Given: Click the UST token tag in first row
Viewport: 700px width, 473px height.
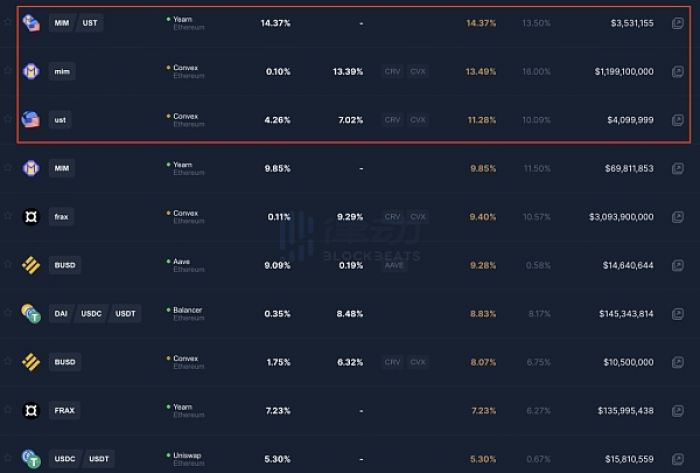Looking at the screenshot, I should point(90,23).
